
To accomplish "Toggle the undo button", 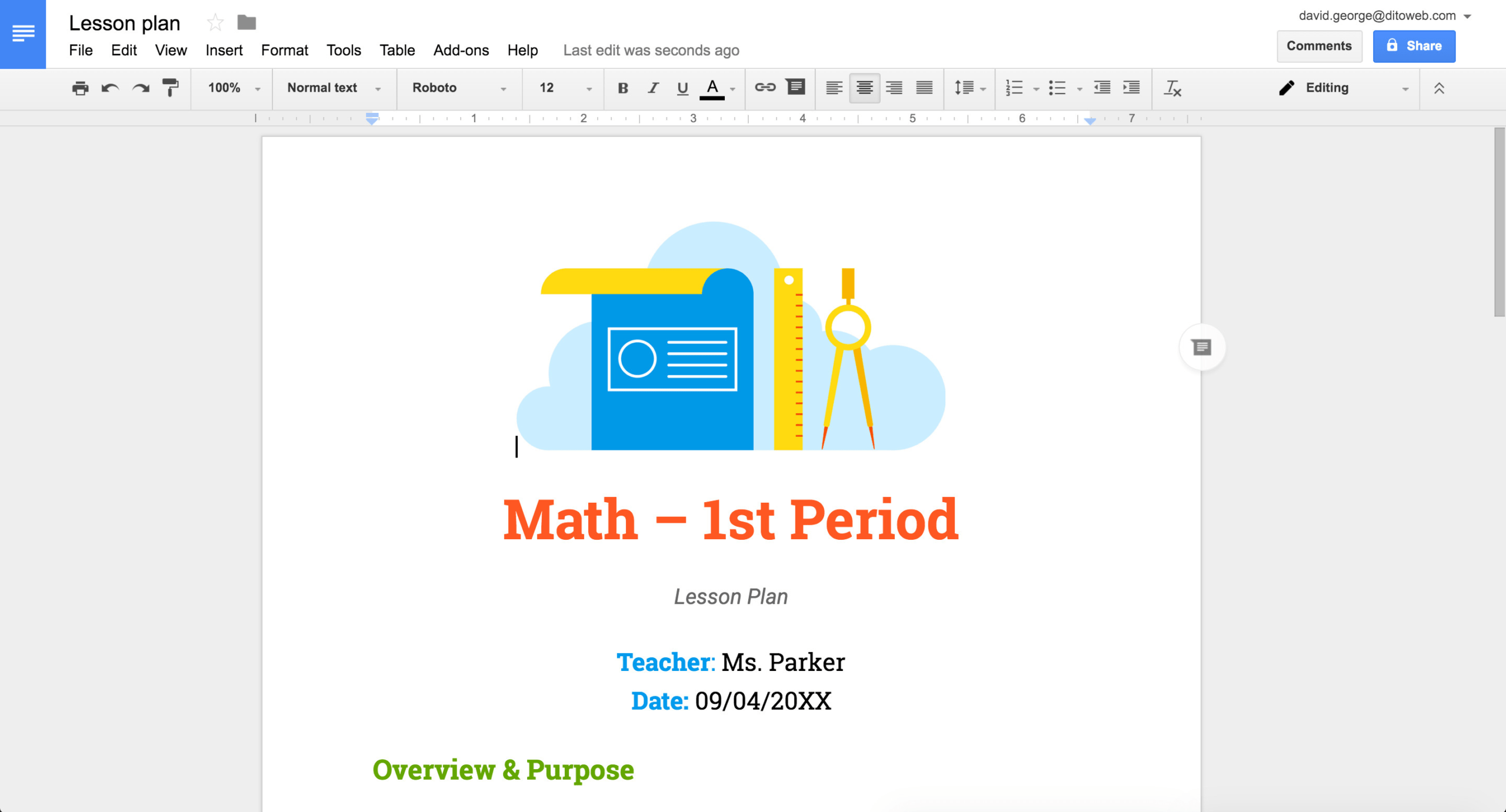I will click(x=111, y=88).
